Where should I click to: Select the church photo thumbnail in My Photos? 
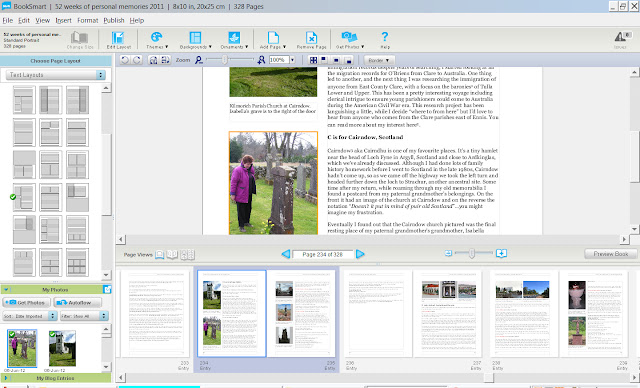(62, 348)
